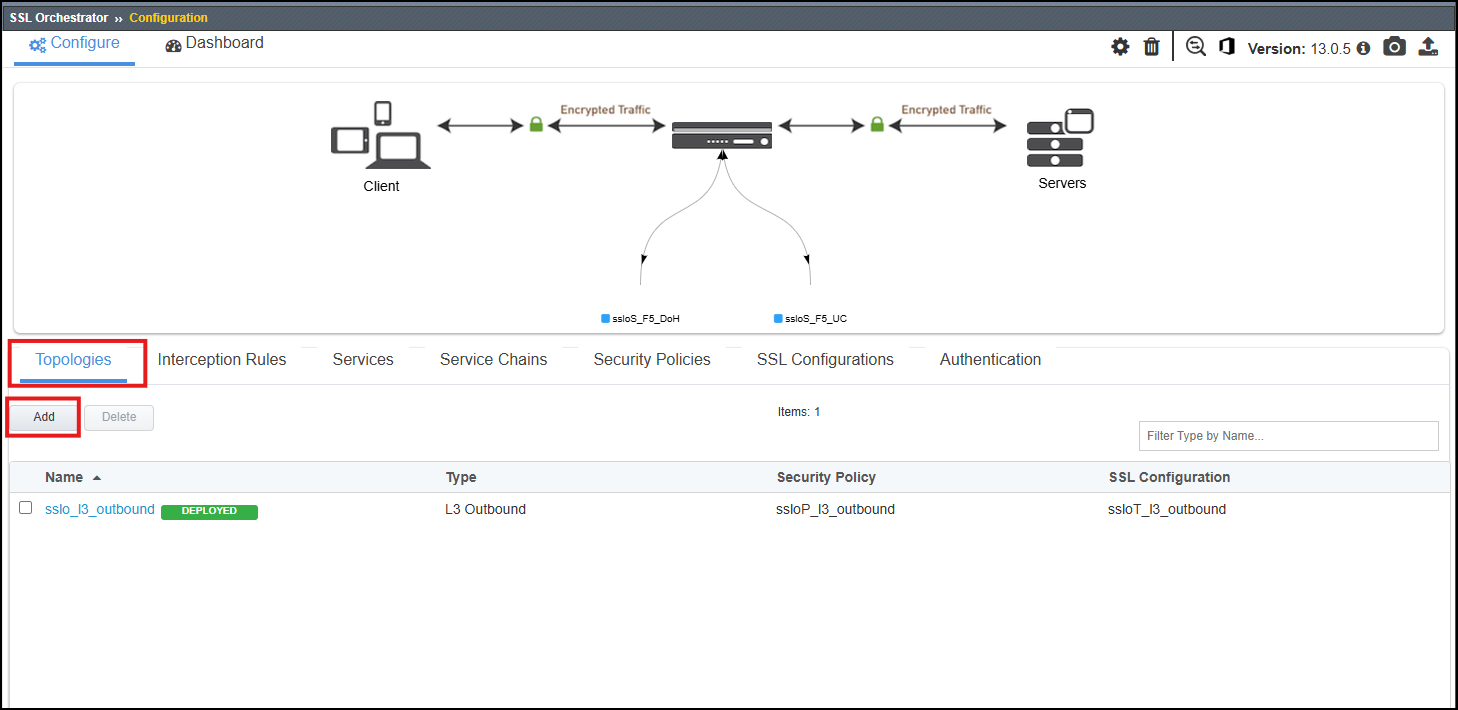Click the Add button
This screenshot has width=1458, height=710.
coord(44,417)
